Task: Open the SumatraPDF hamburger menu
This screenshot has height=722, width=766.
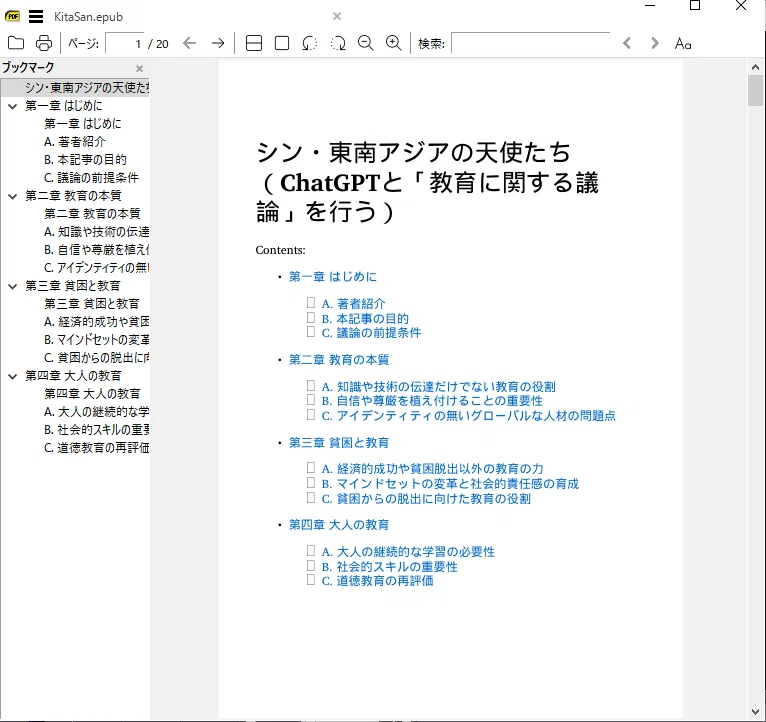Action: (x=36, y=17)
